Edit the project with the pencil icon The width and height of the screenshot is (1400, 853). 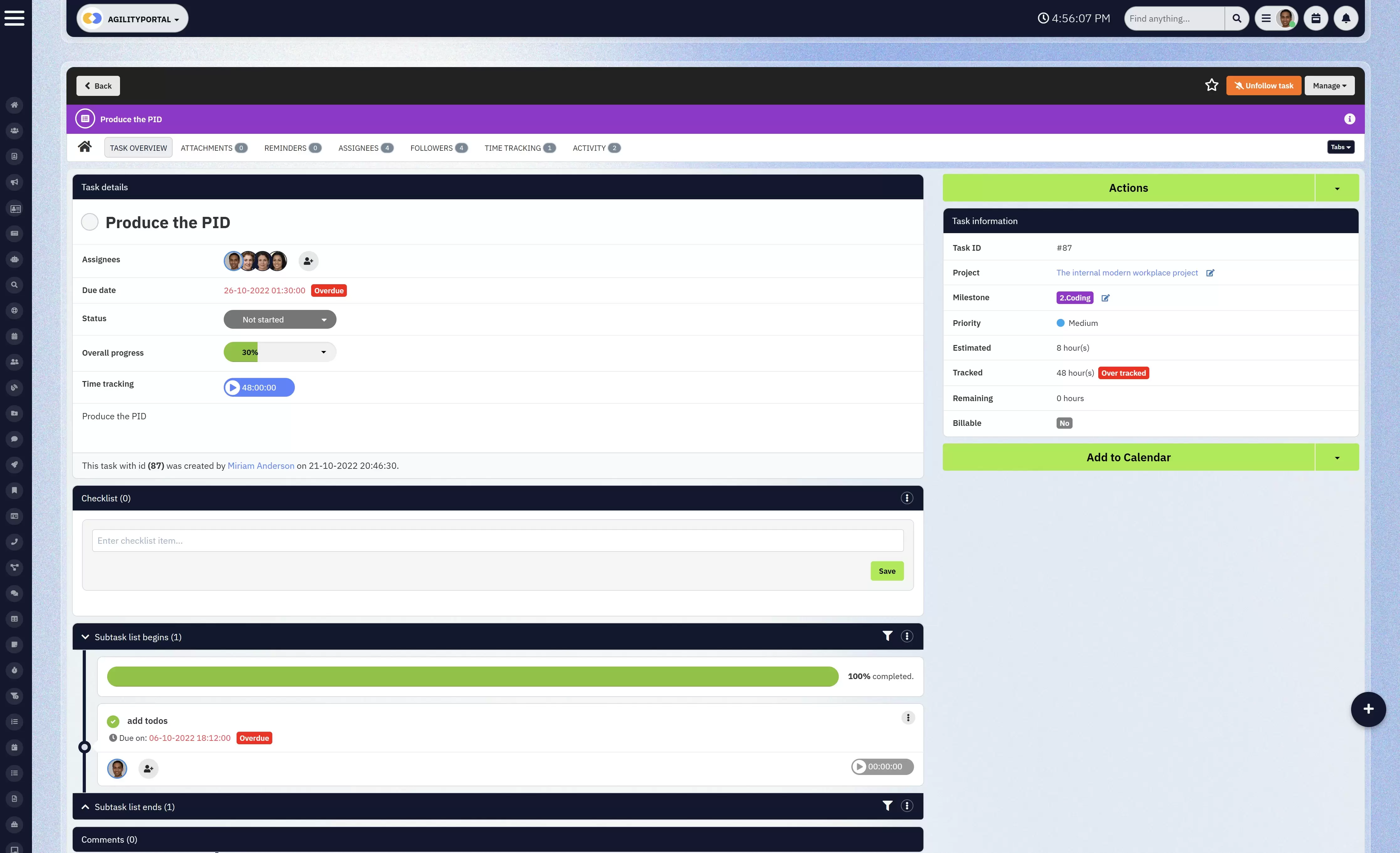(1210, 273)
